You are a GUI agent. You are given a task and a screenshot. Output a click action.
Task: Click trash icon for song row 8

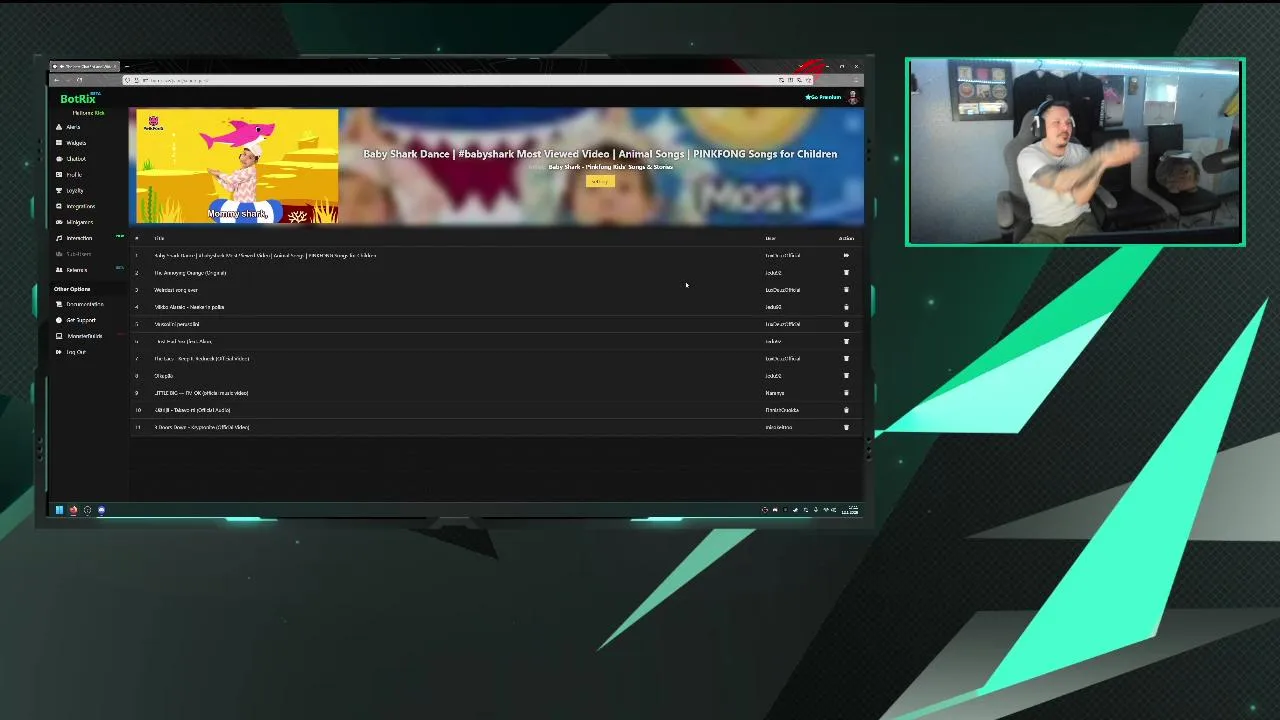[846, 376]
